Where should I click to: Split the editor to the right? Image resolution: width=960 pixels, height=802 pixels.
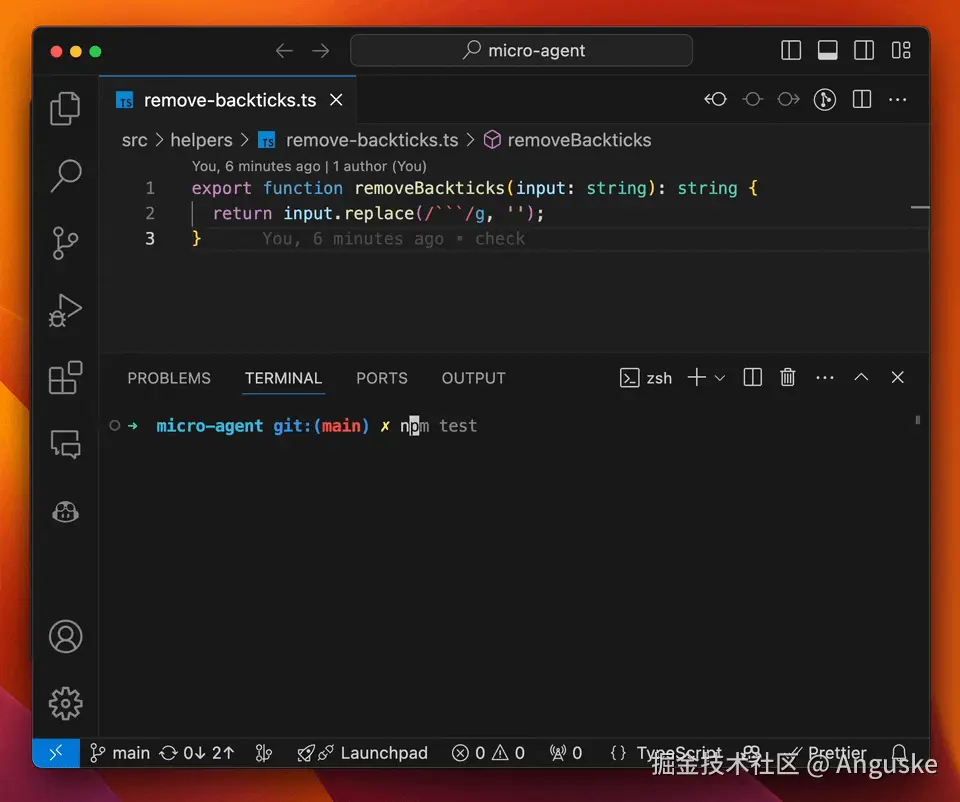coord(861,99)
